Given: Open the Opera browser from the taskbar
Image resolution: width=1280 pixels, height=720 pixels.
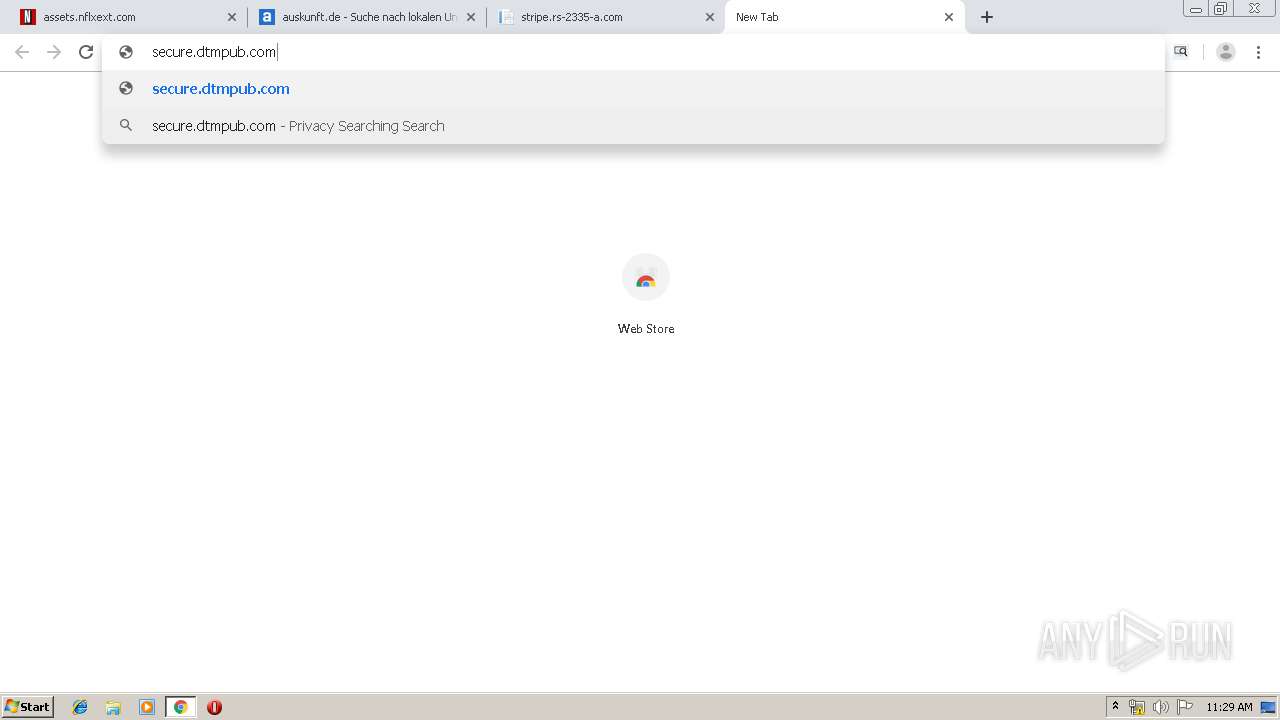Looking at the screenshot, I should [214, 707].
